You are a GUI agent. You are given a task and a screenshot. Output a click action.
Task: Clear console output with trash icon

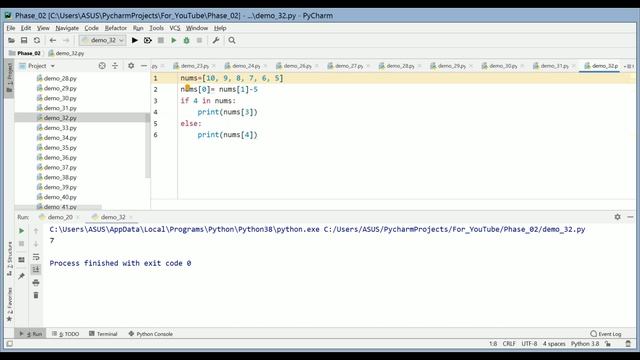click(x=36, y=296)
